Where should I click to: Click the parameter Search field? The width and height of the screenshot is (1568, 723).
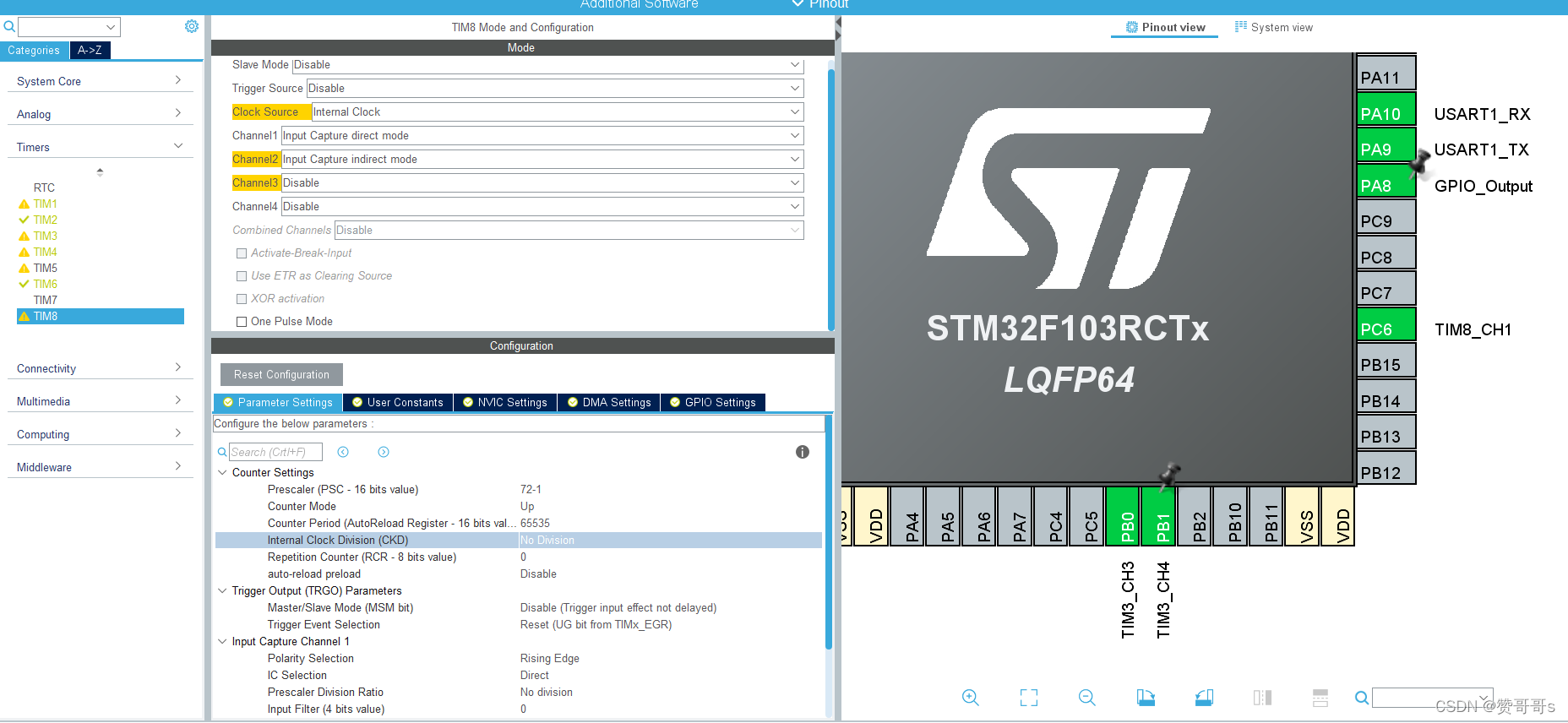pos(275,453)
